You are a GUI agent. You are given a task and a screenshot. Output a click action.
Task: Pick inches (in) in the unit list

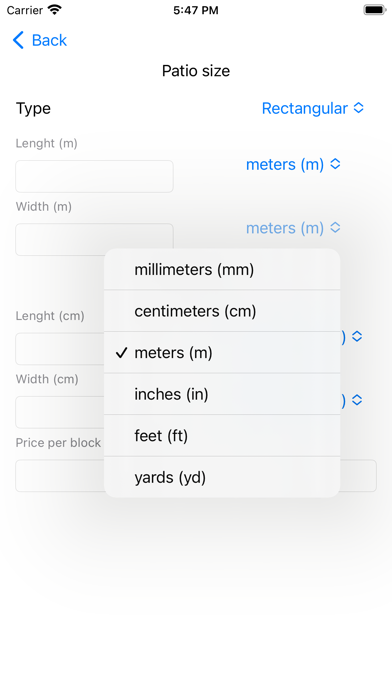click(222, 394)
